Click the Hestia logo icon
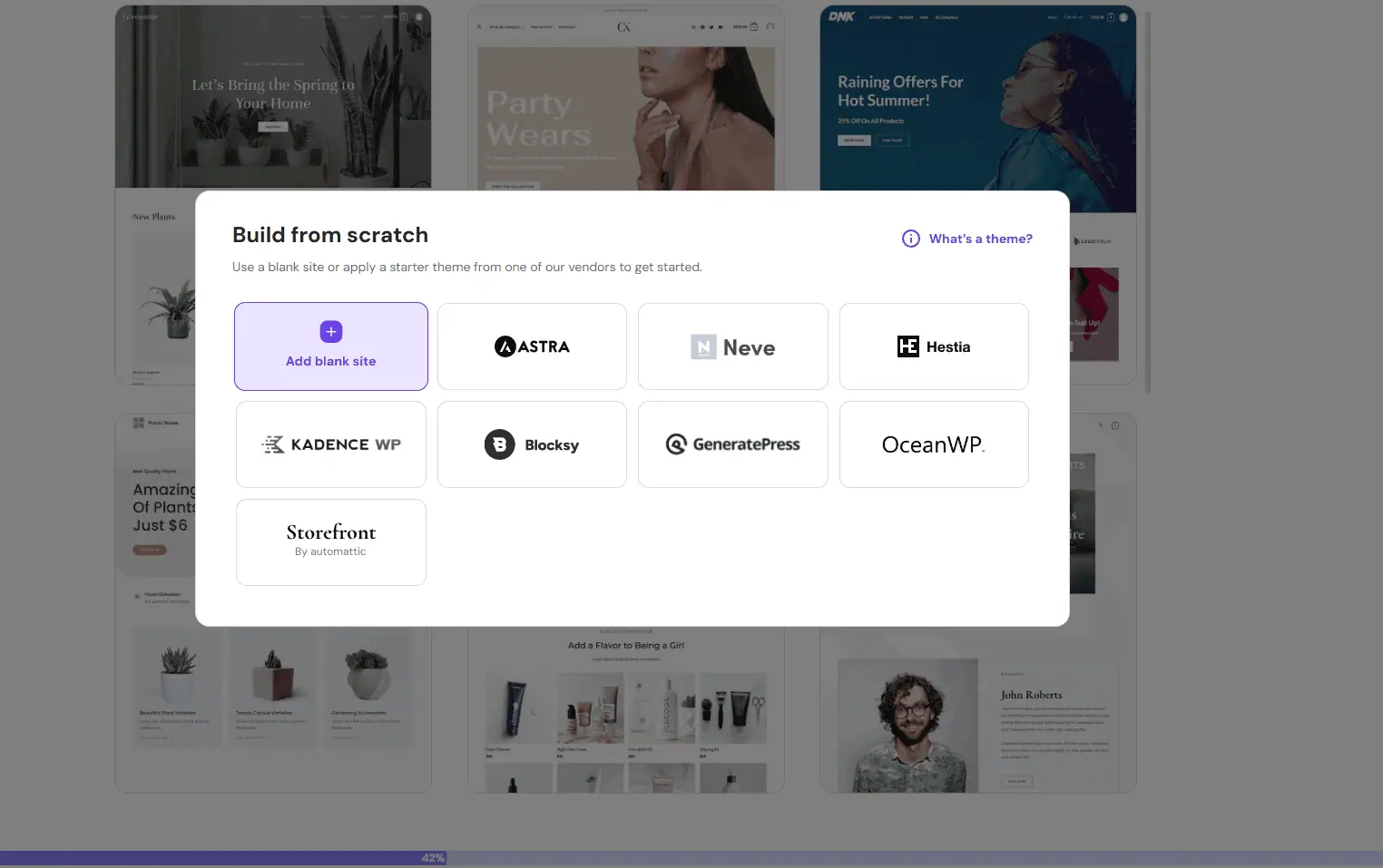The image size is (1383, 868). point(908,346)
